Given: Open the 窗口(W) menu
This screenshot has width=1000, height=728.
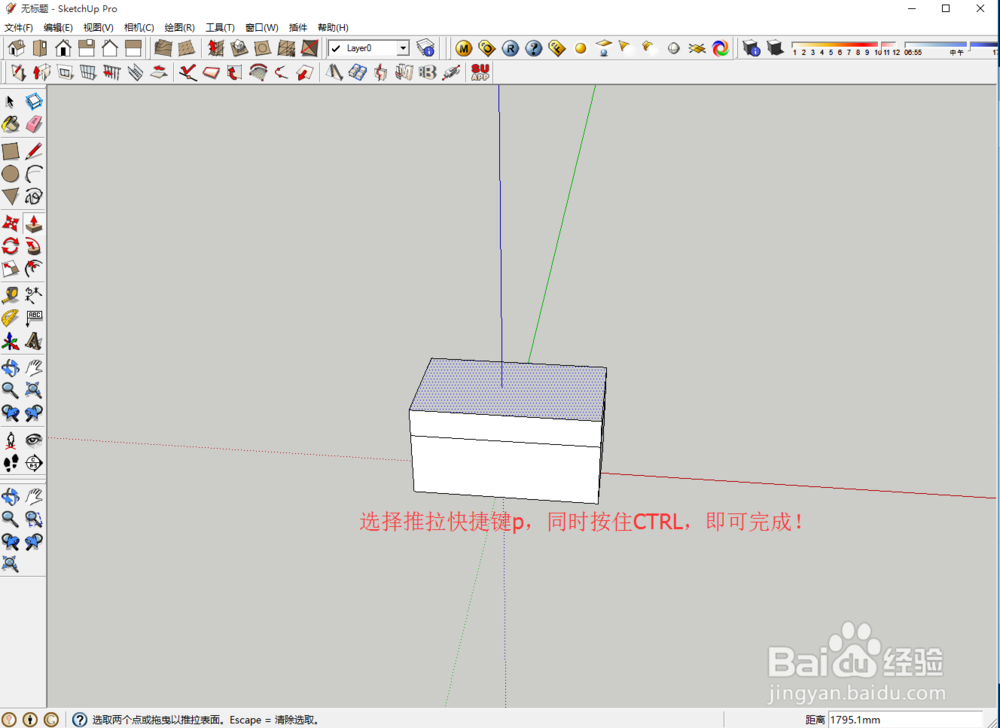Looking at the screenshot, I should pyautogui.click(x=261, y=27).
